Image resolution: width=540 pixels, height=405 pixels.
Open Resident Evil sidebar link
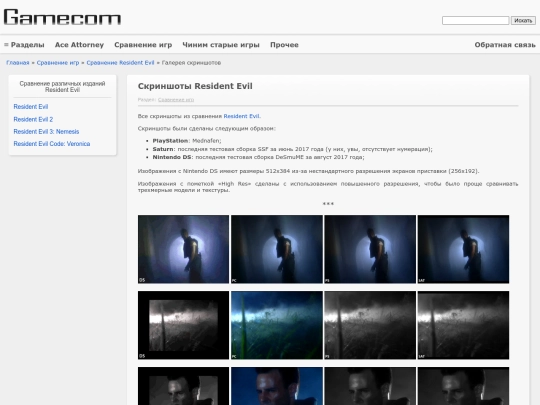coord(31,107)
